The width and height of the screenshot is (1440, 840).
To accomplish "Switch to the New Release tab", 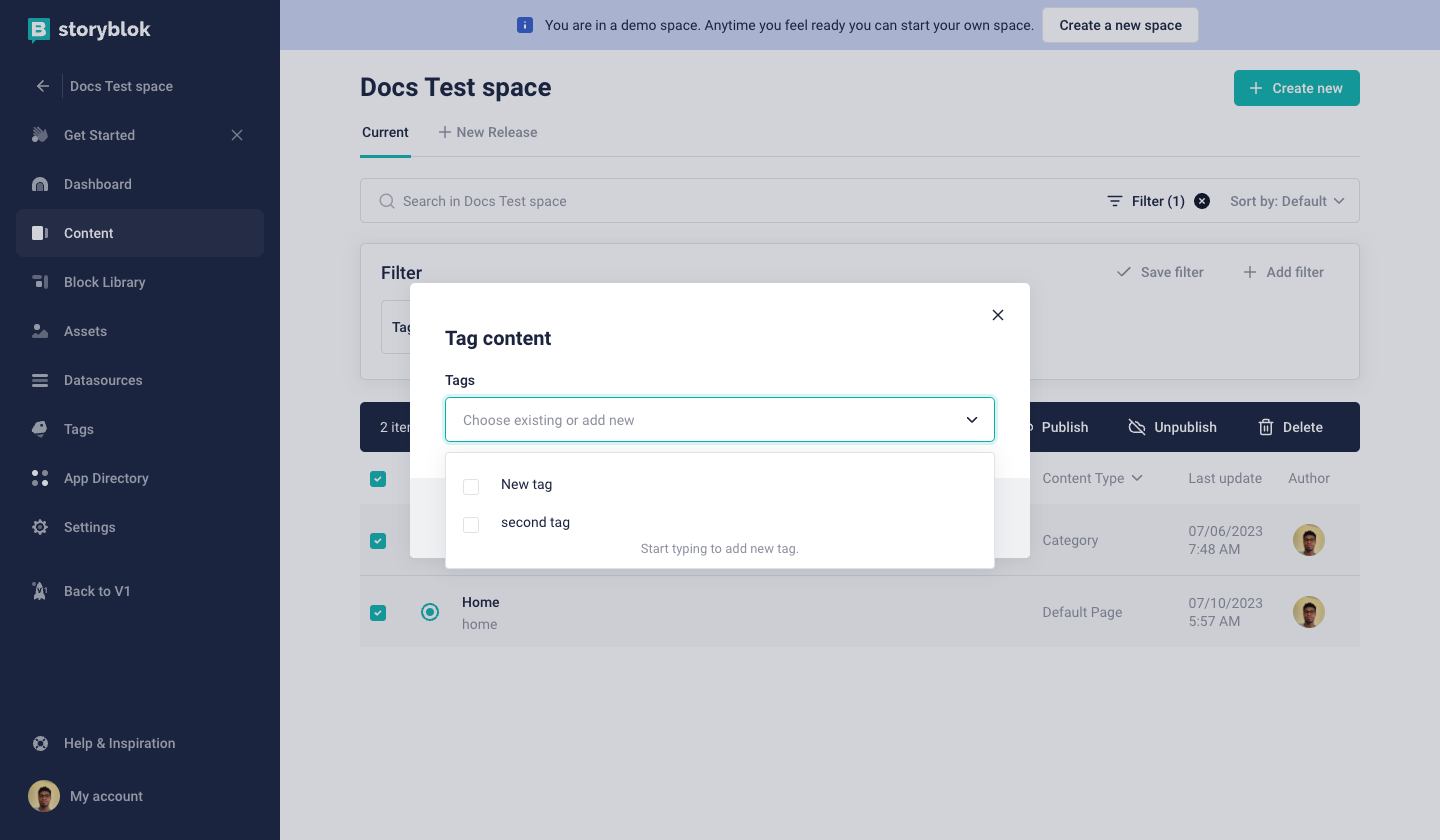I will point(488,132).
